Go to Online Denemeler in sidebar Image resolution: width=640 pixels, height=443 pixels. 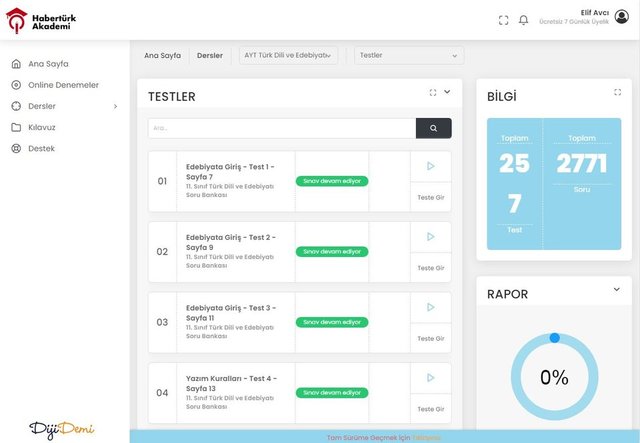[x=63, y=85]
